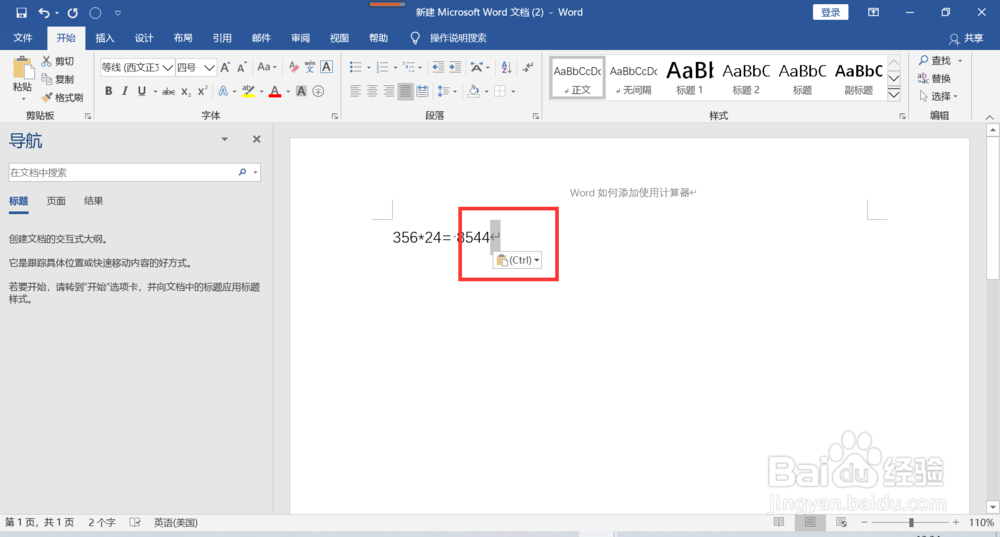Image resolution: width=1000 pixels, height=537 pixels.
Task: Expand the styles gallery
Action: point(894,95)
